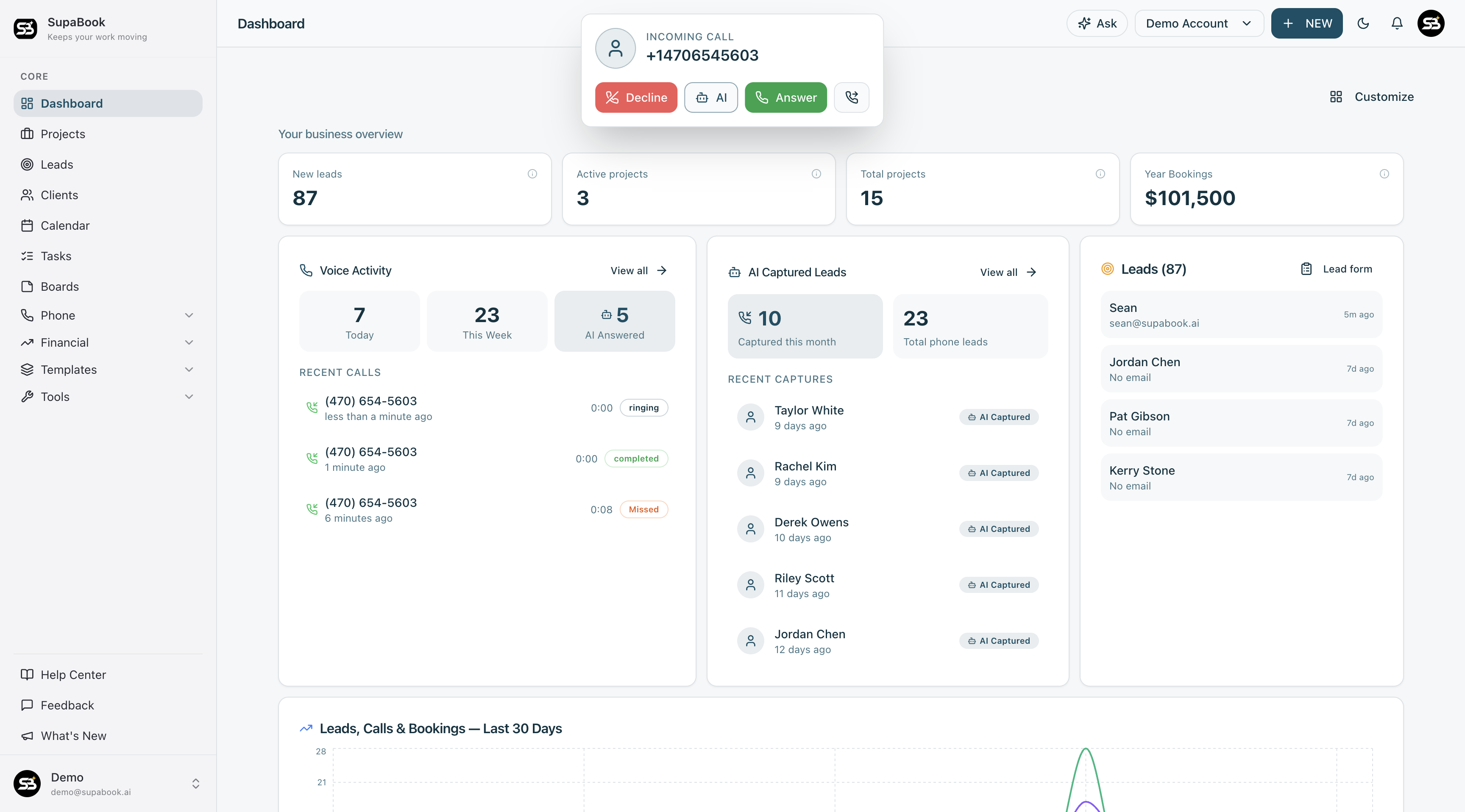The width and height of the screenshot is (1465, 812).
Task: Answer the incoming call
Action: tap(785, 97)
